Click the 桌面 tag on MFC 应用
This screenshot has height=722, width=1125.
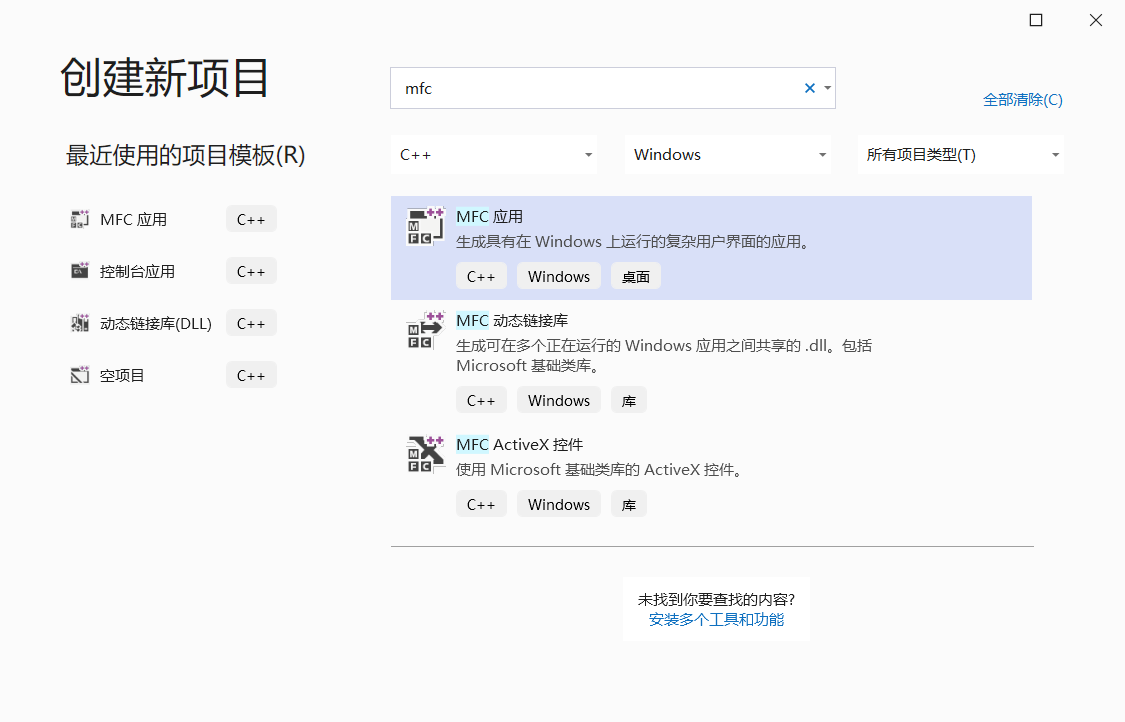[x=636, y=277]
